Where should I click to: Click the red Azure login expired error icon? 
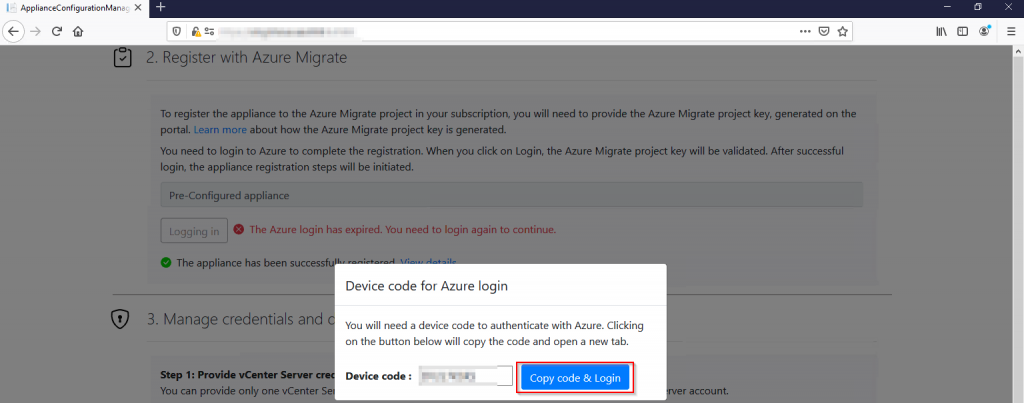[x=239, y=229]
